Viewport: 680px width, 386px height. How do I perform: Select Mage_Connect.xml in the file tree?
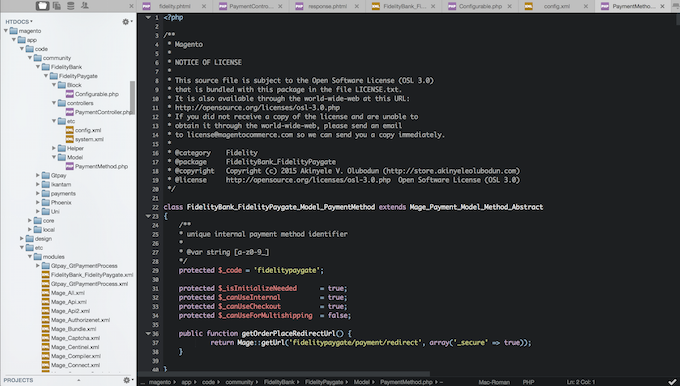[75, 365]
